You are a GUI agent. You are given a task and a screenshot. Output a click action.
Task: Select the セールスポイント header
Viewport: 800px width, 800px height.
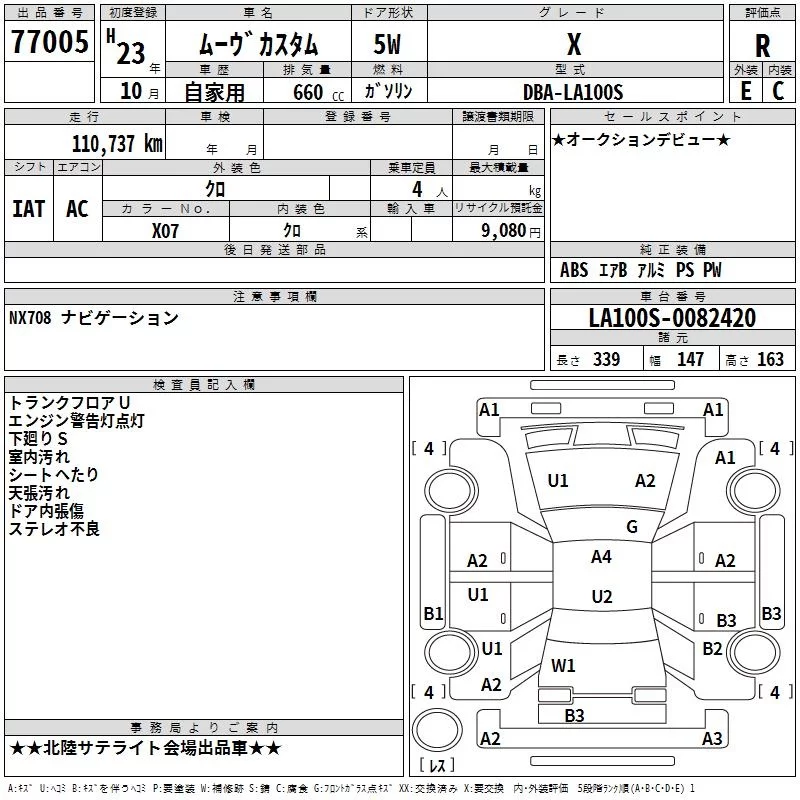(672, 116)
